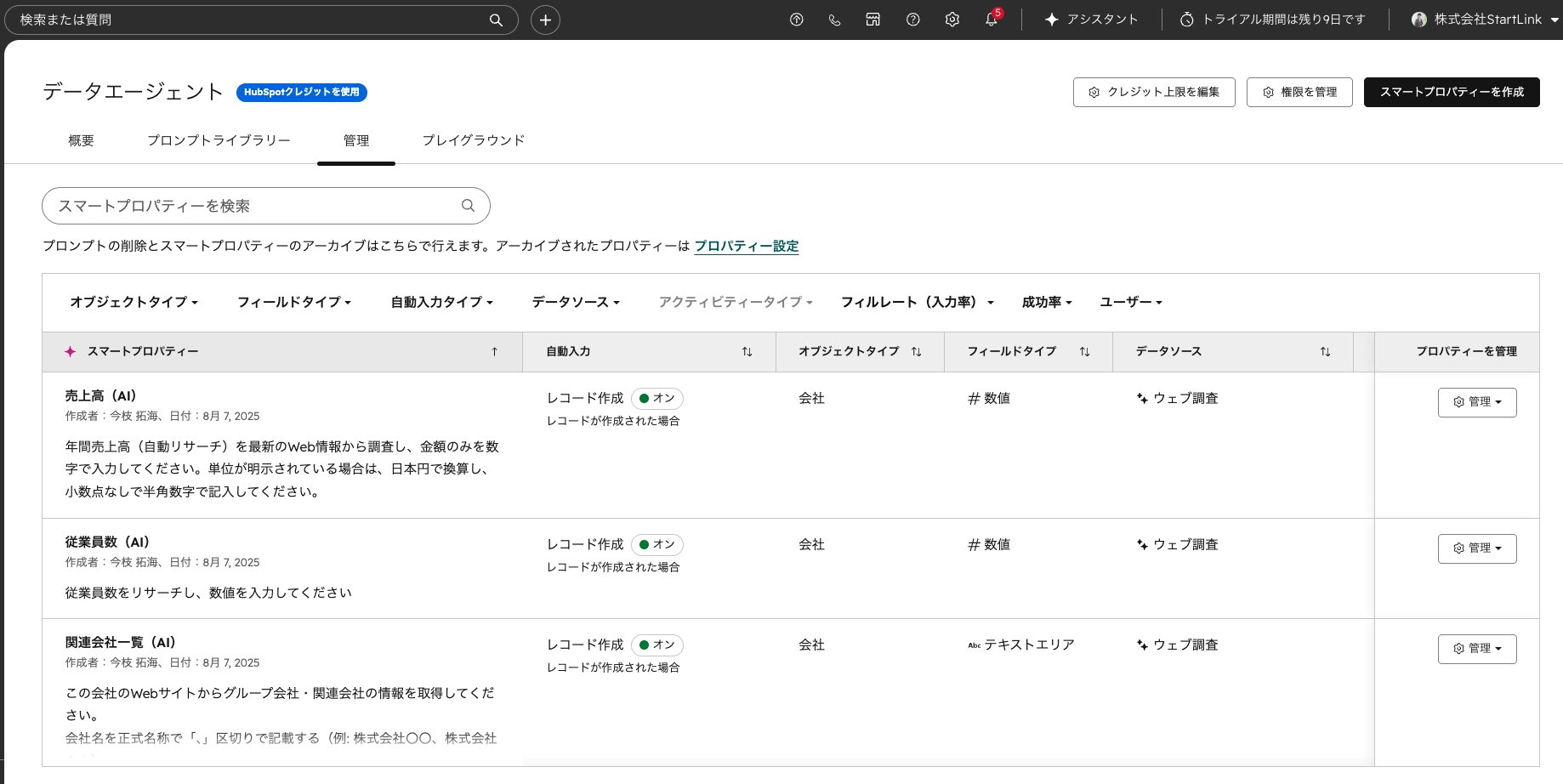Viewport: 1563px width, 784px height.
Task: Click the 関連会社一覧（AI） property name
Action: [120, 642]
